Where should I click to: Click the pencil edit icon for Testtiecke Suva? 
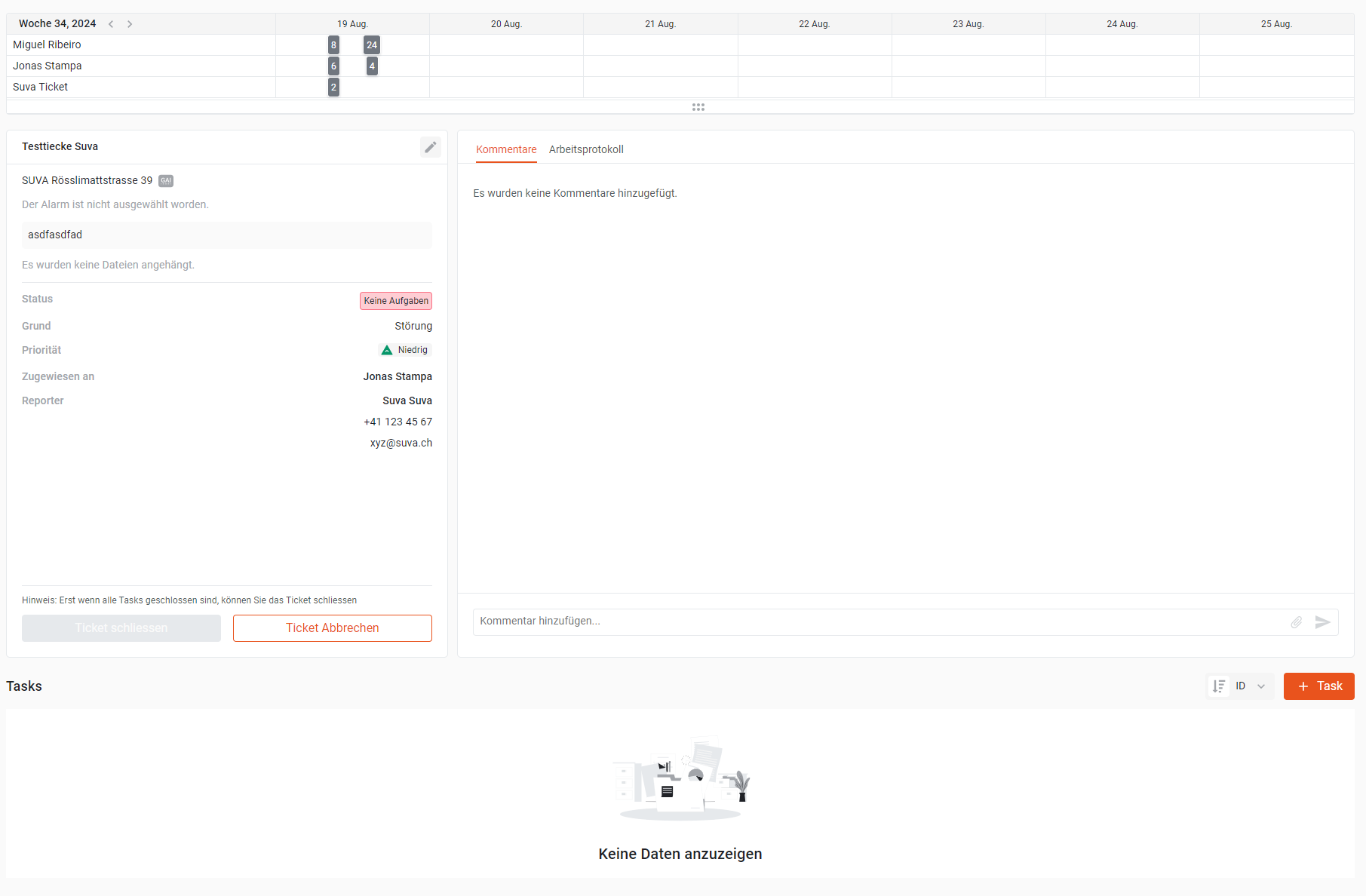[x=430, y=147]
